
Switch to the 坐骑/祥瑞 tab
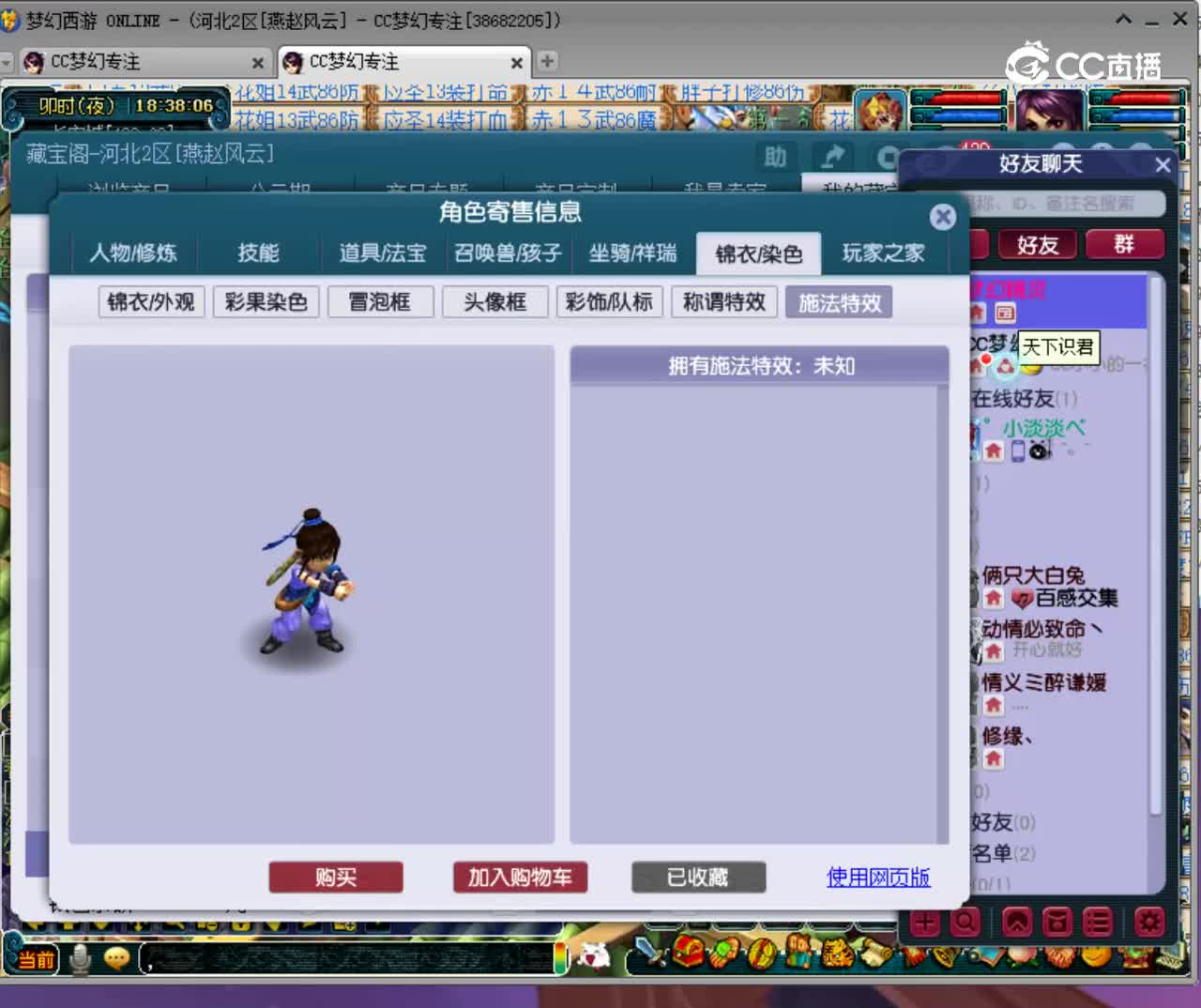pos(632,253)
